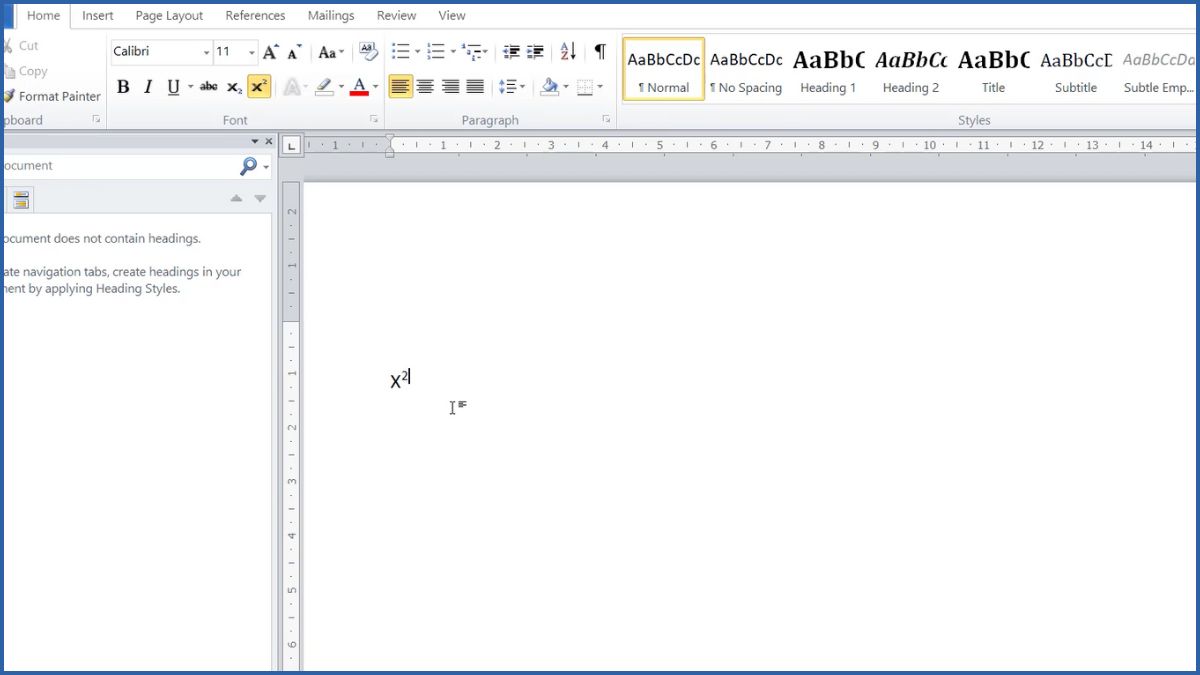Apply italic formatting with the I icon
Viewport: 1200px width, 675px height.
(148, 87)
